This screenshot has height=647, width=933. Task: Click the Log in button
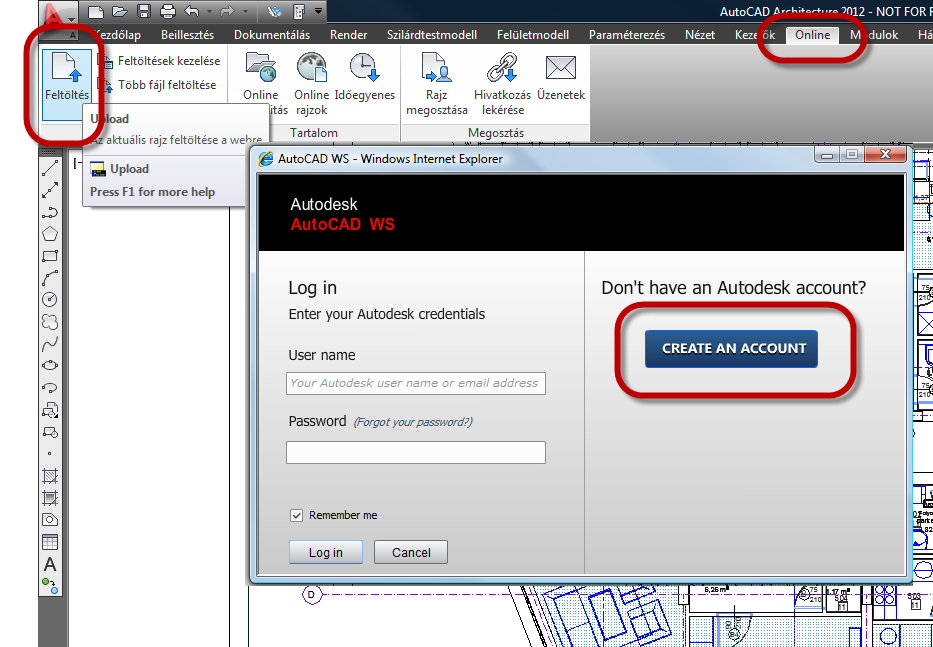325,552
